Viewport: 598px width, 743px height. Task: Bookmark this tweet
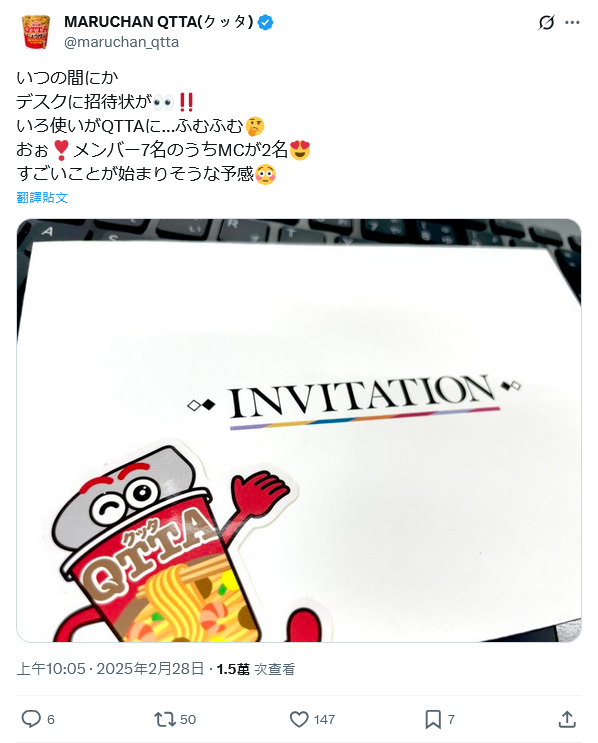click(x=433, y=719)
